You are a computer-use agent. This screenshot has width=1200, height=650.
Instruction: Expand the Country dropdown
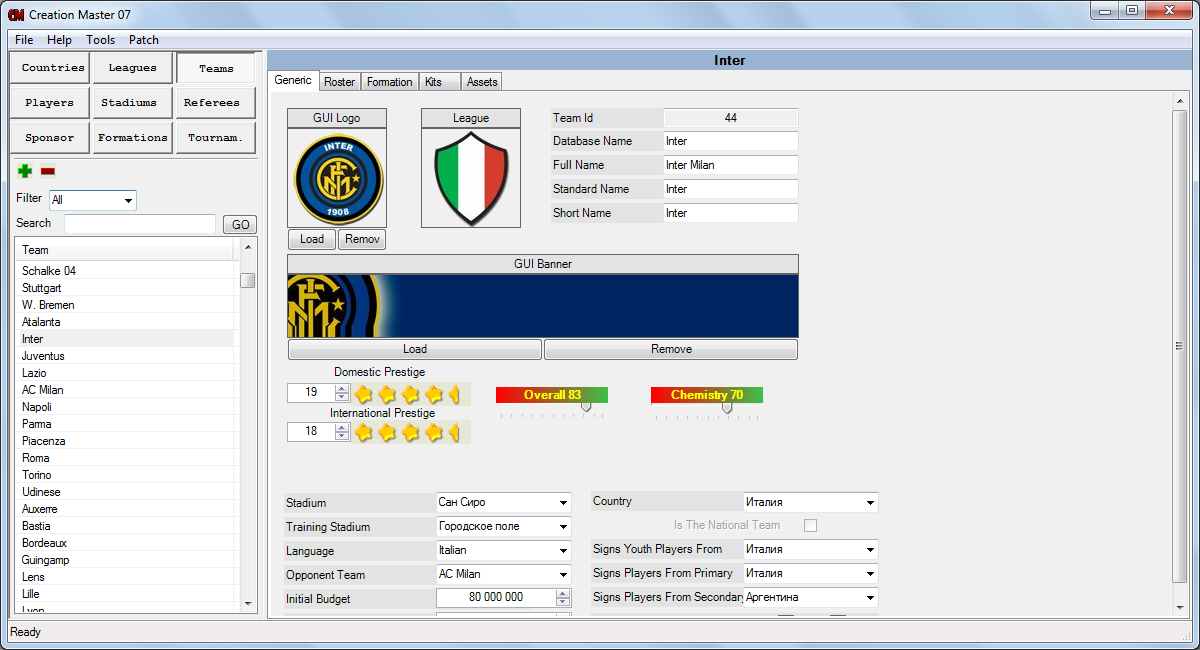click(870, 503)
